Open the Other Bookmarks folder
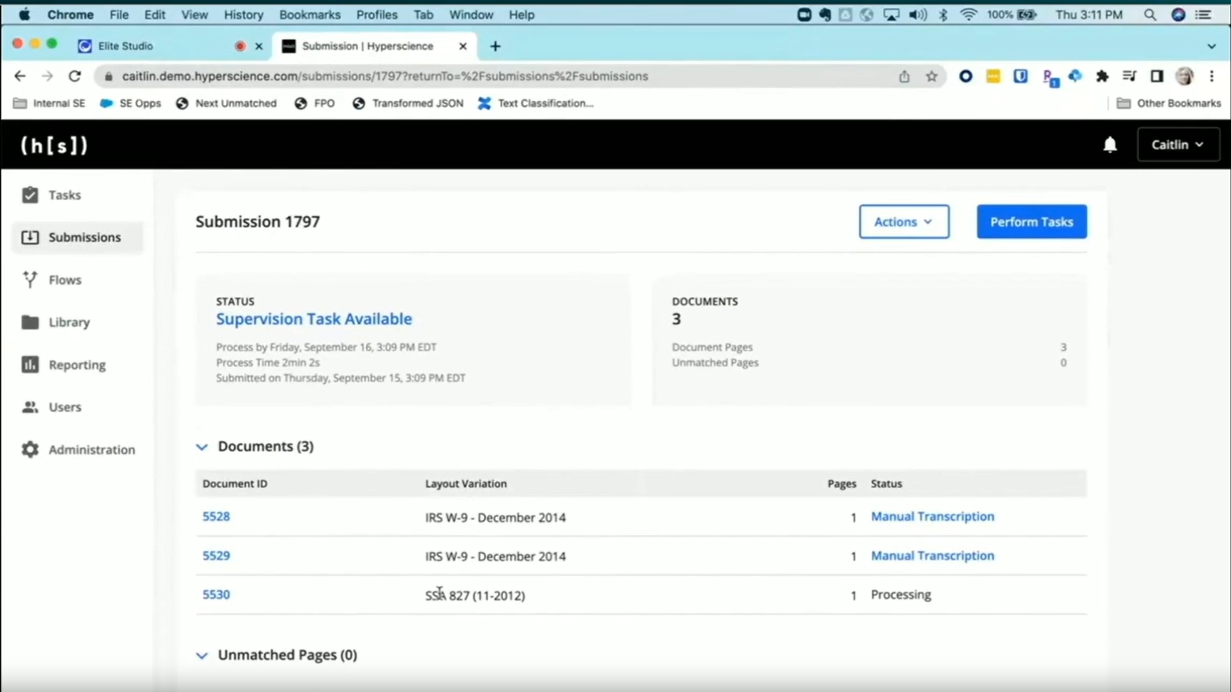The width and height of the screenshot is (1231, 692). point(1168,103)
